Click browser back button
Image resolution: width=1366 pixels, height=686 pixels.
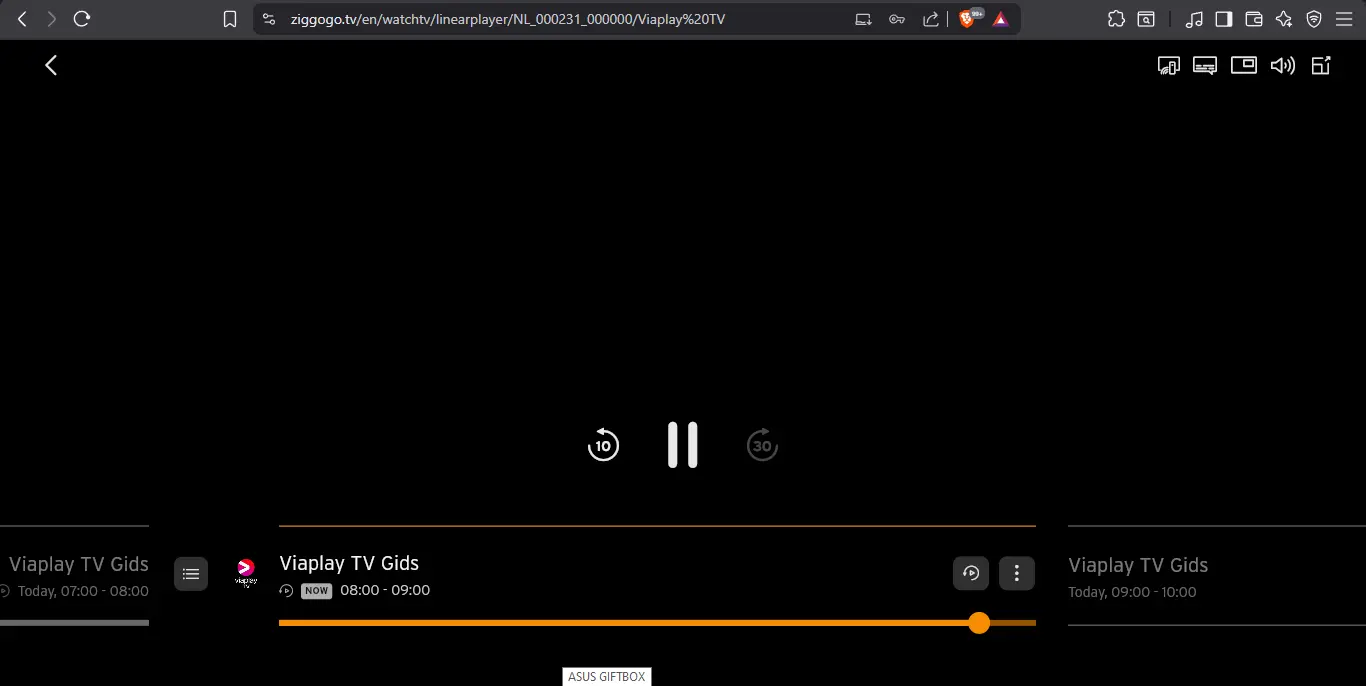pos(22,19)
